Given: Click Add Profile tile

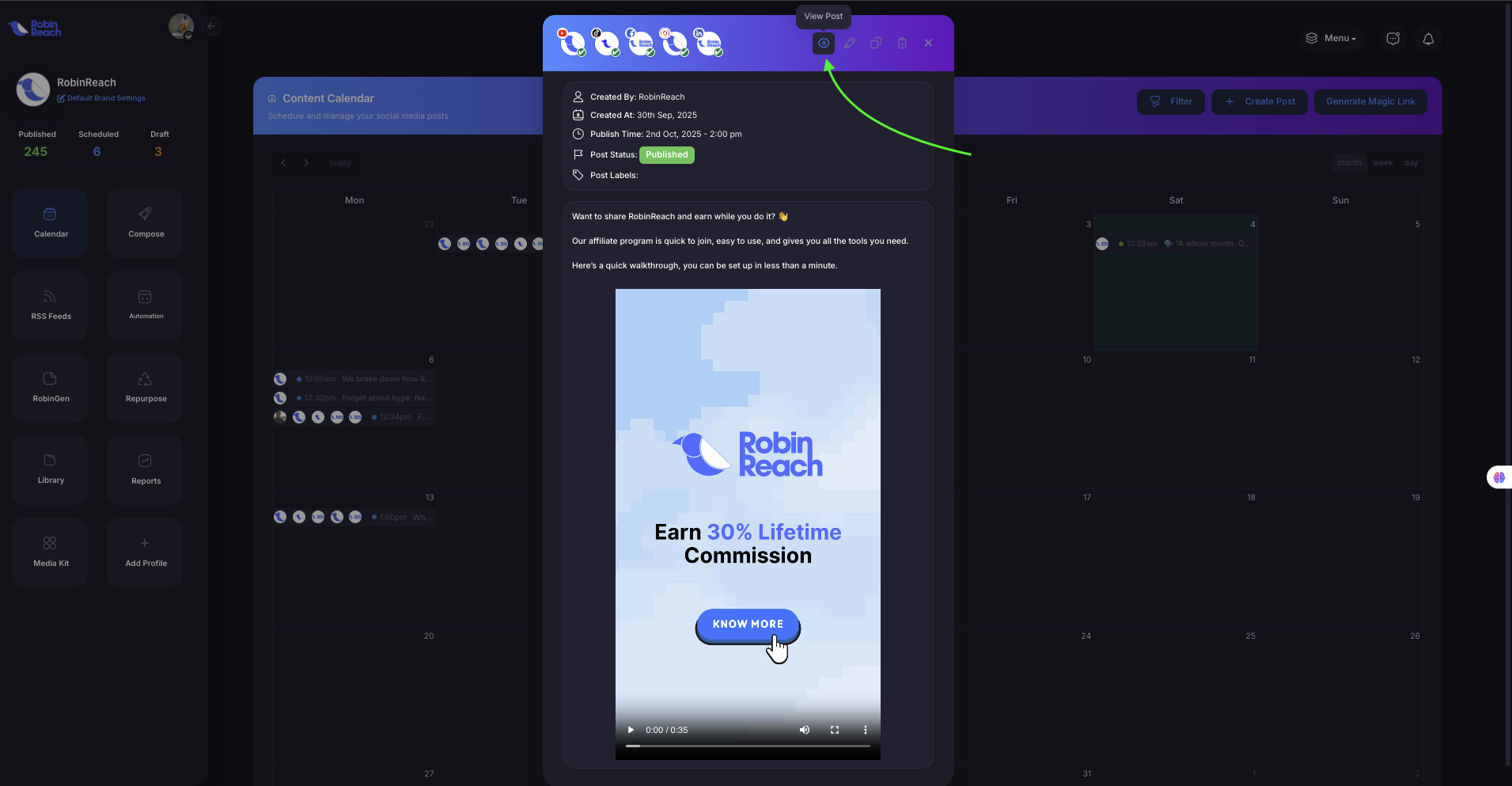Looking at the screenshot, I should pyautogui.click(x=145, y=552).
